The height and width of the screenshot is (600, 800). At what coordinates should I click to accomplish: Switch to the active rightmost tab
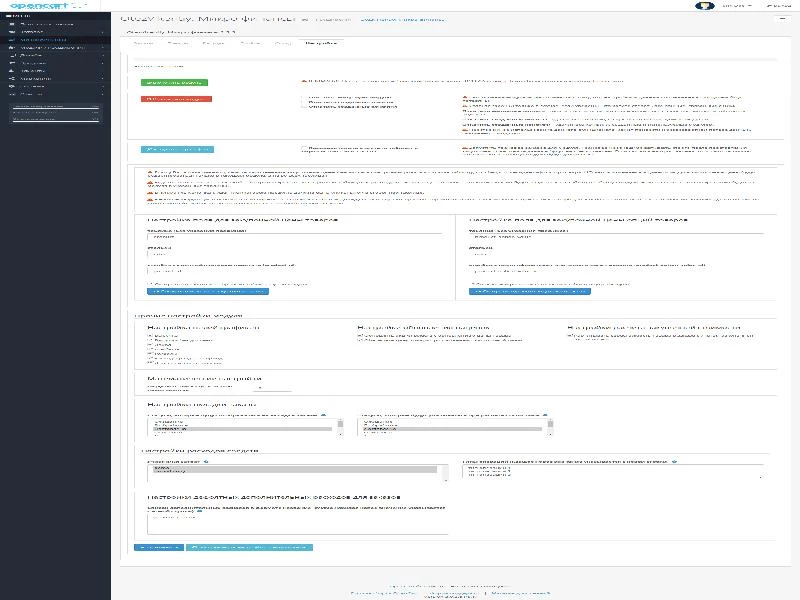pos(321,43)
